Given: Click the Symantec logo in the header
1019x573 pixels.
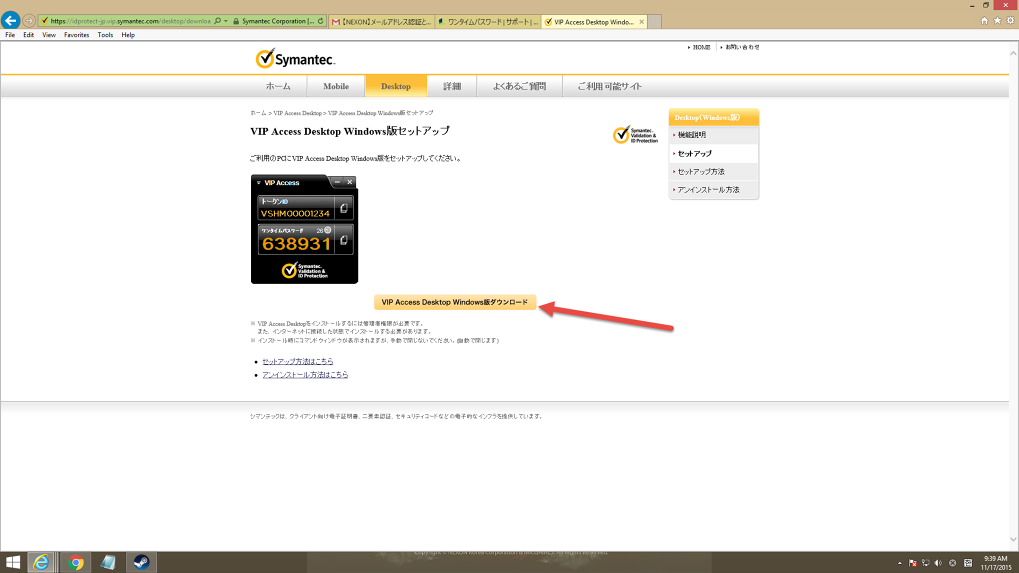Looking at the screenshot, I should click(298, 58).
